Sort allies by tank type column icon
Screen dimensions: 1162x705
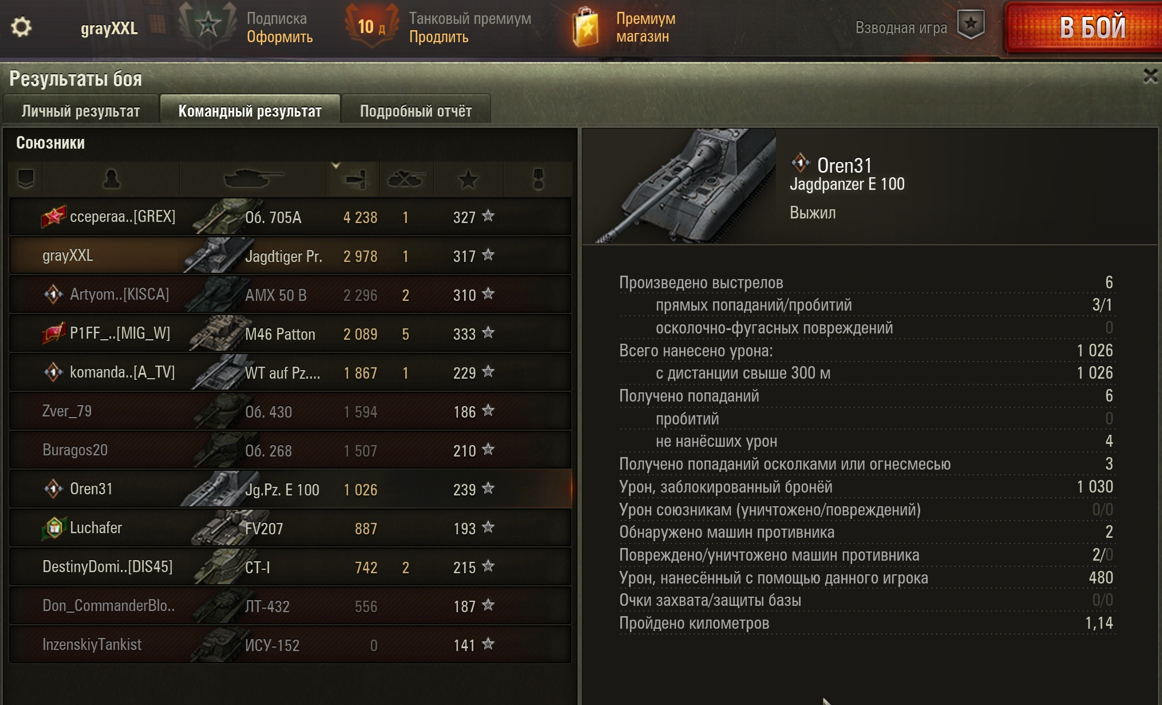click(252, 179)
